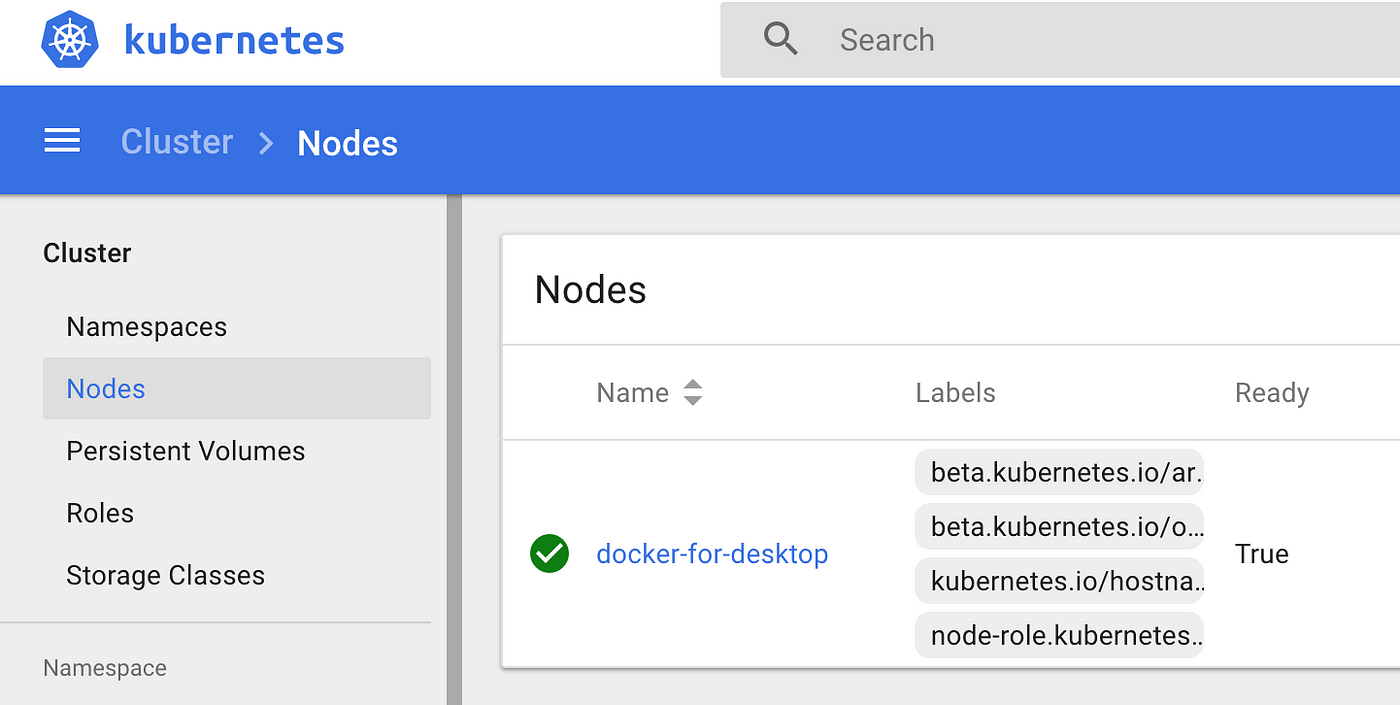Select Nodes in sidebar

(x=237, y=389)
